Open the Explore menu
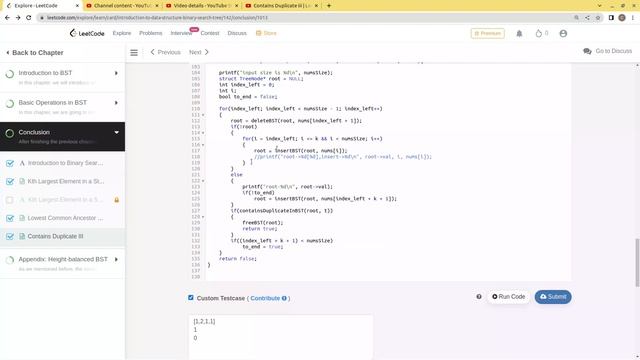This screenshot has width=640, height=360. coord(122,33)
